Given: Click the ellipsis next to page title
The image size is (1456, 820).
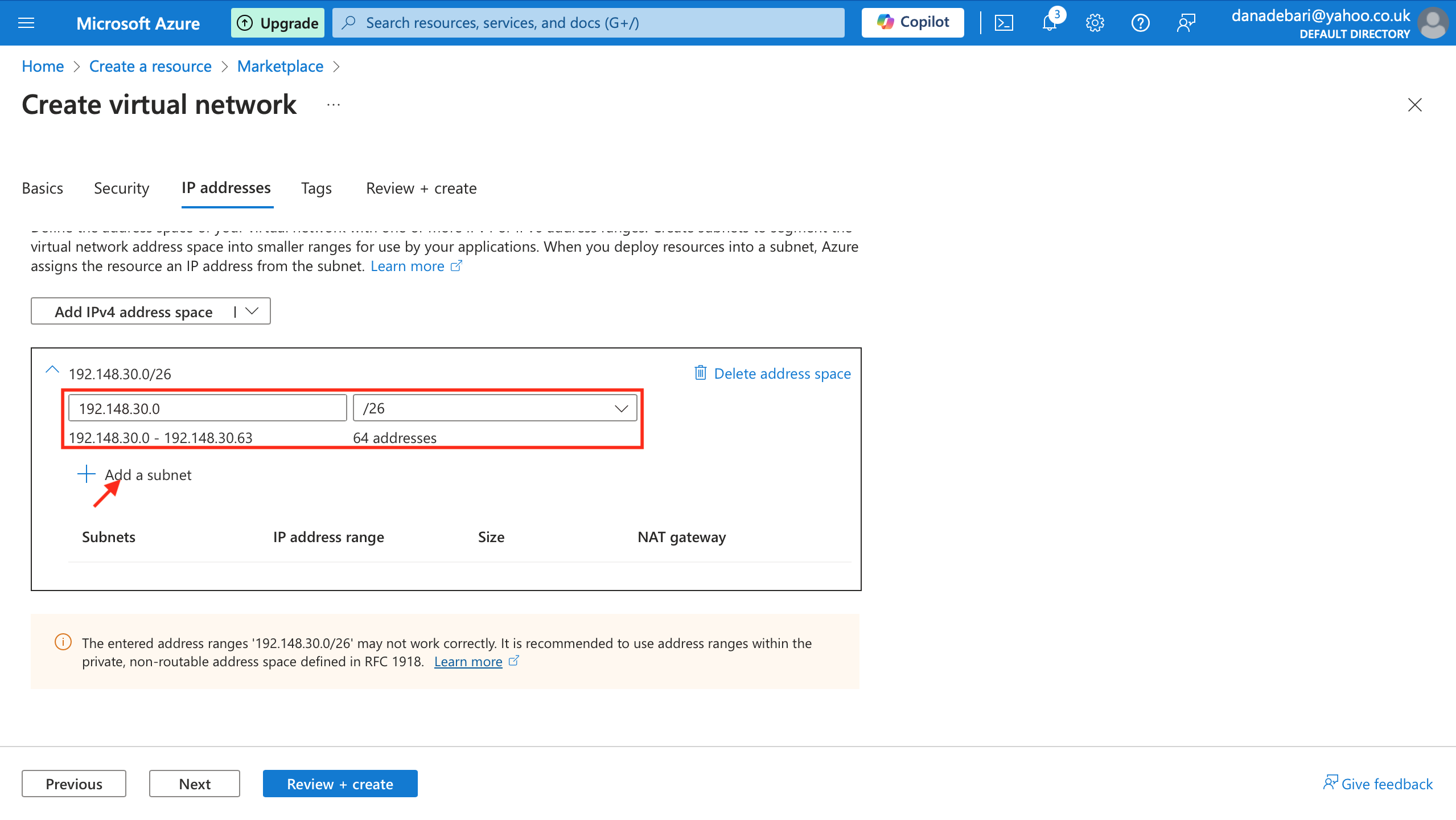Looking at the screenshot, I should (334, 105).
